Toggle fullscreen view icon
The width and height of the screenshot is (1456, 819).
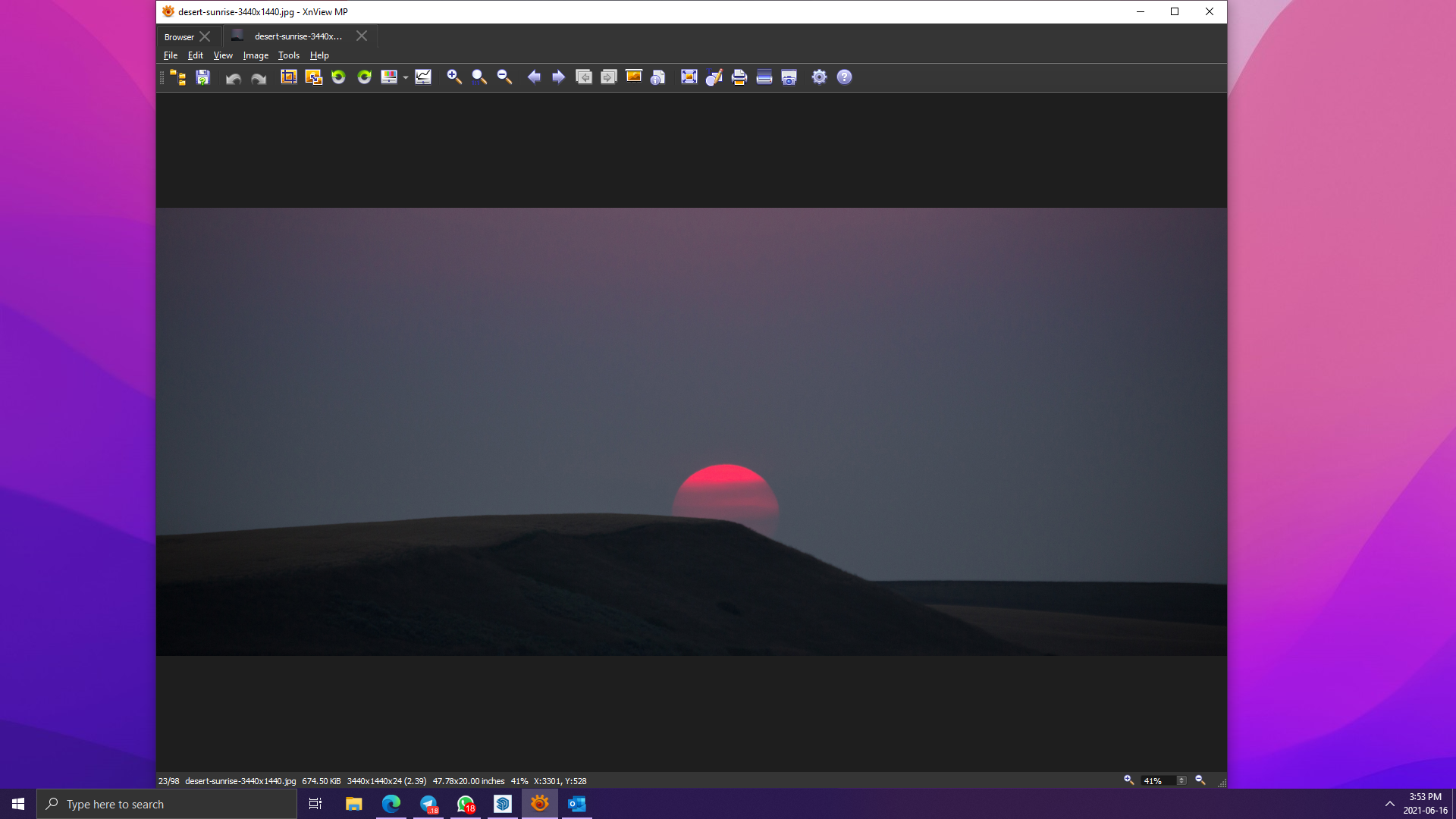689,77
